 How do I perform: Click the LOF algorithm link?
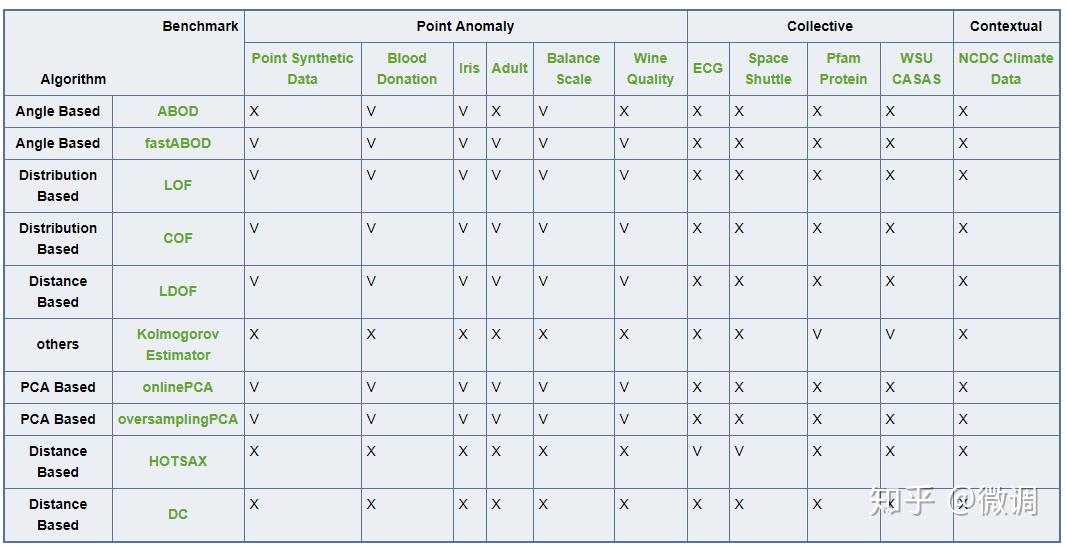coord(178,185)
